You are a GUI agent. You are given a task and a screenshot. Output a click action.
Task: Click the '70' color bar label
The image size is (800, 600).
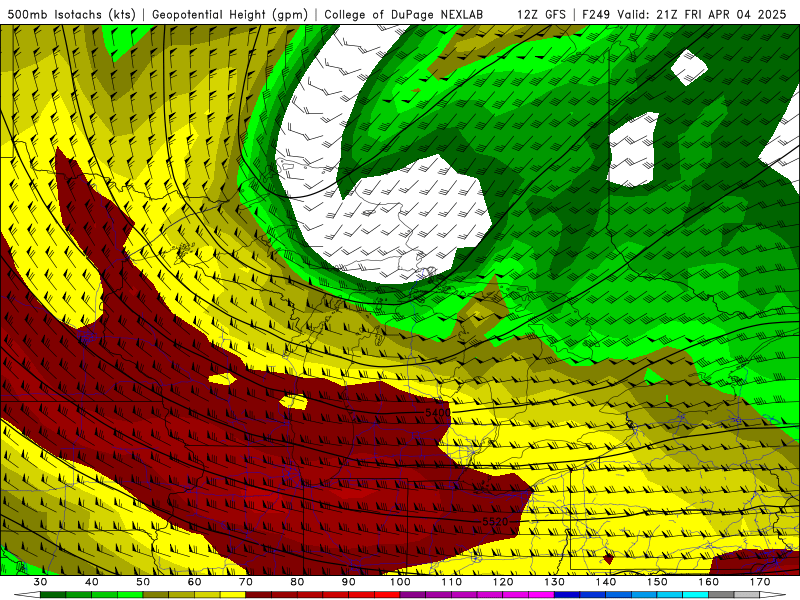point(246,582)
